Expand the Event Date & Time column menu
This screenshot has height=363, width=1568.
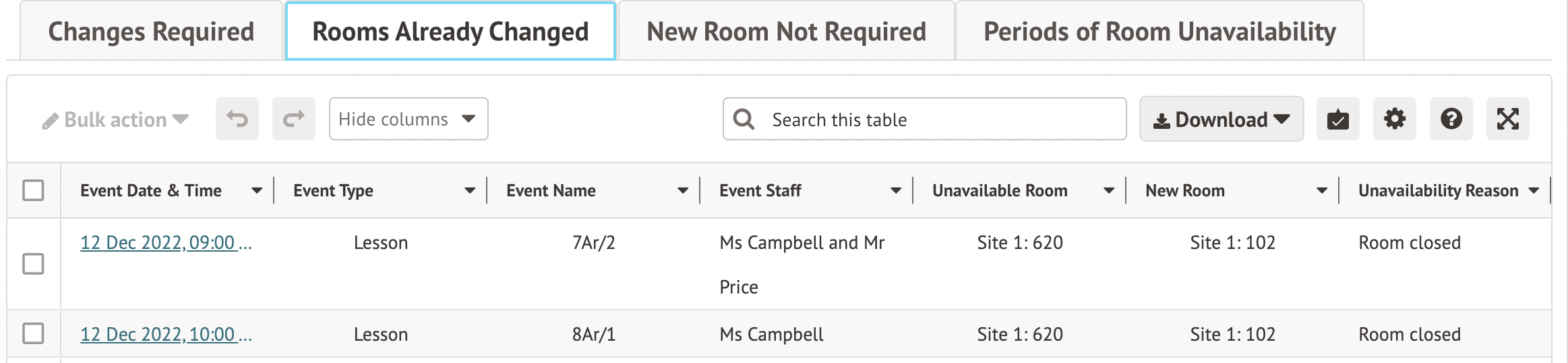tap(257, 191)
